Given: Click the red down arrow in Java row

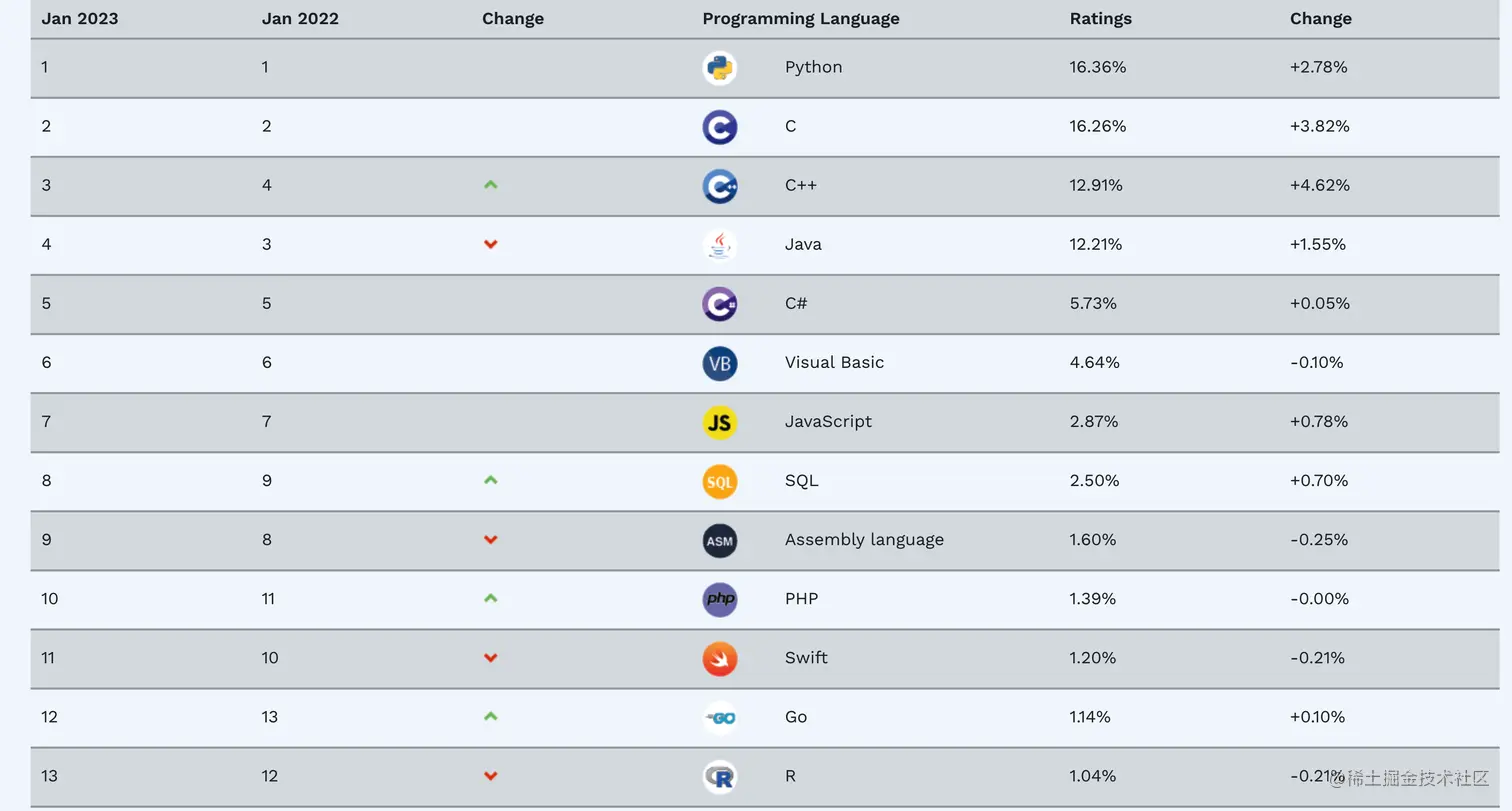Looking at the screenshot, I should point(490,245).
